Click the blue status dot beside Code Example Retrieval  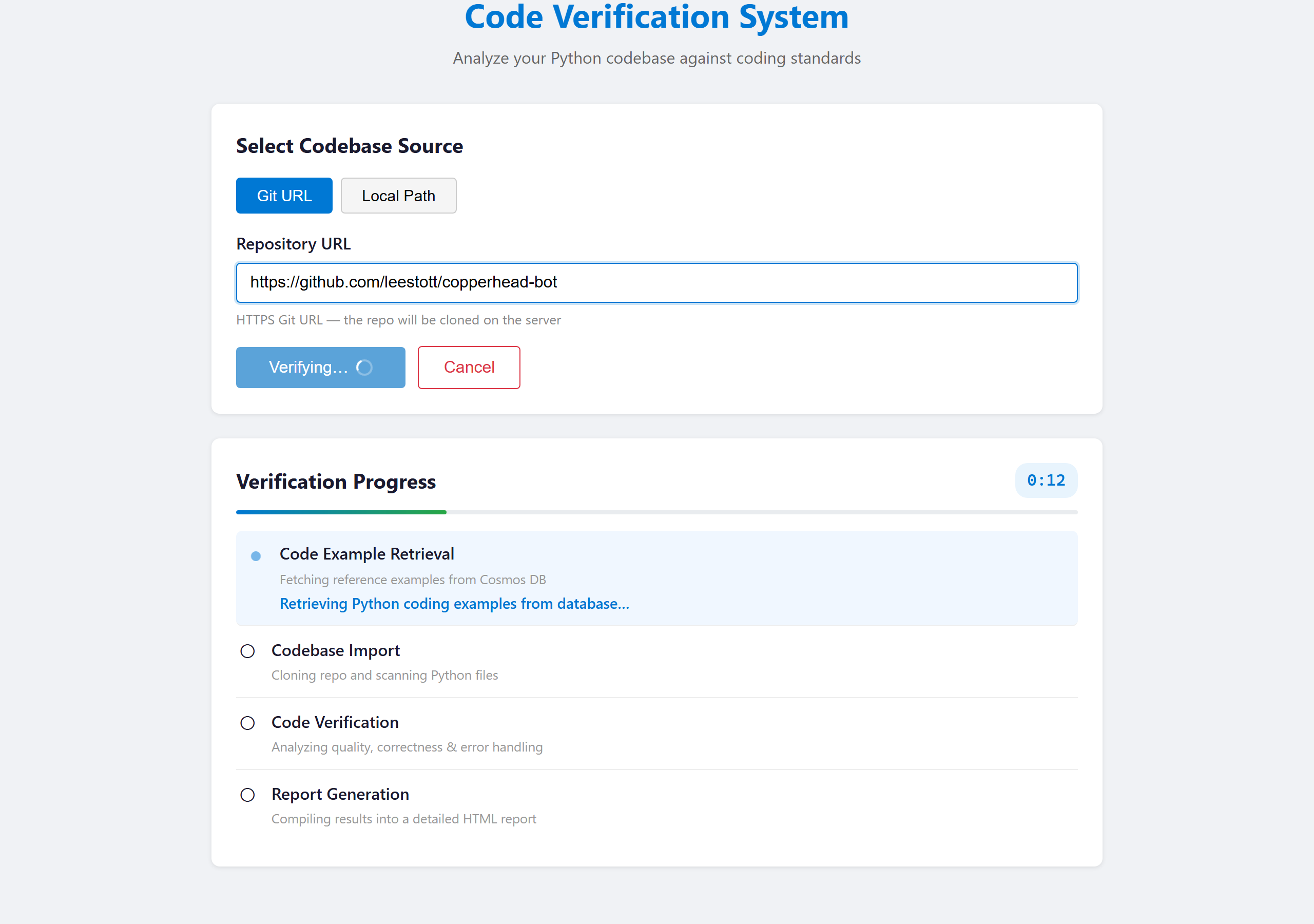(x=256, y=555)
